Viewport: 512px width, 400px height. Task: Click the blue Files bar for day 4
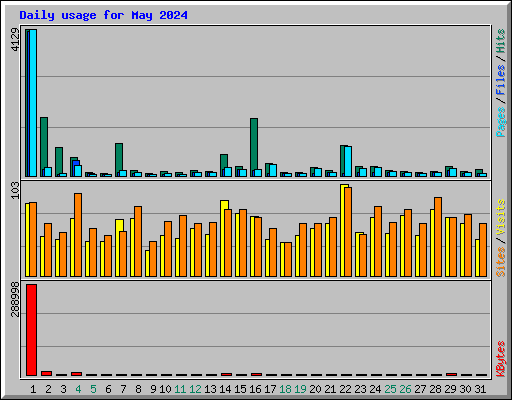point(77,163)
